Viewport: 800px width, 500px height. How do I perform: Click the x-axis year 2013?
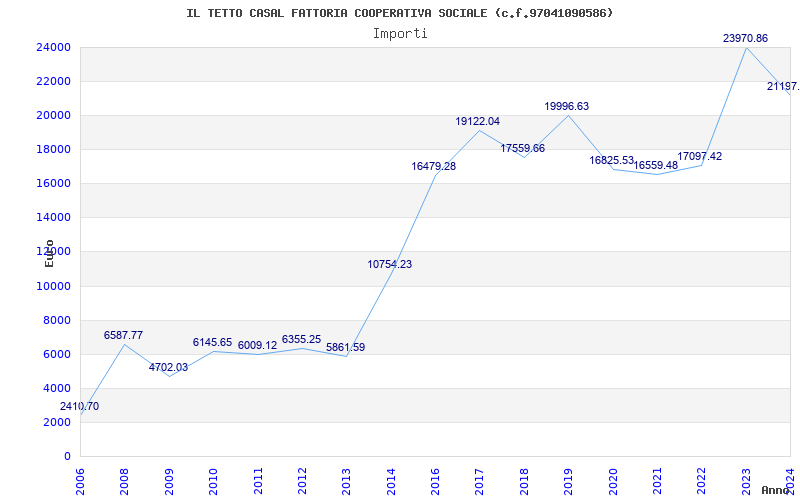(x=346, y=481)
